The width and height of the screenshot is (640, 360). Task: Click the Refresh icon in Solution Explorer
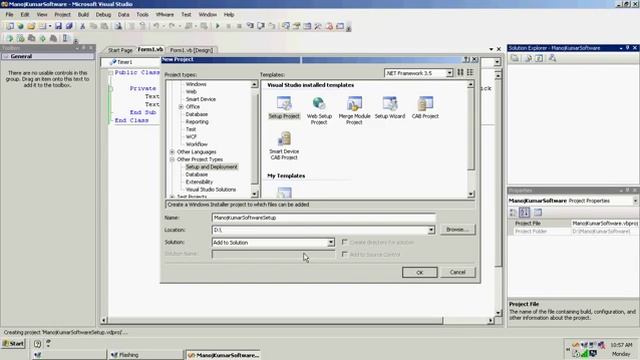pyautogui.click(x=539, y=58)
